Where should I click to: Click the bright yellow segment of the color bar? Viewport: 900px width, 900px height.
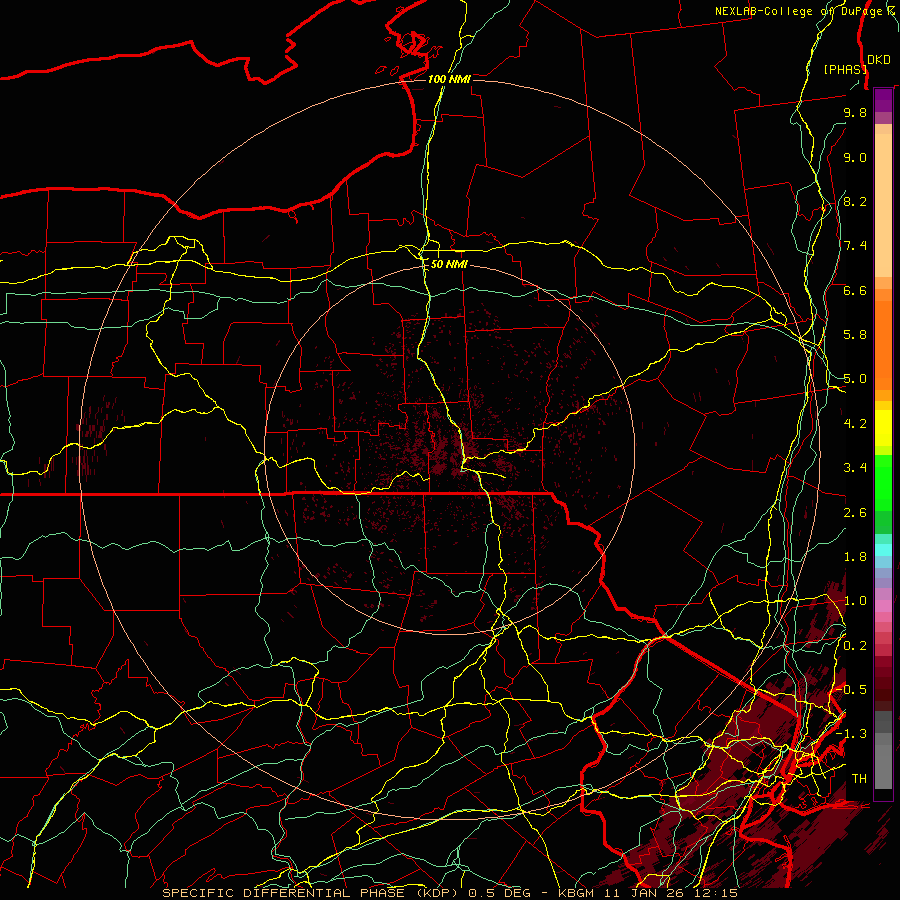click(x=883, y=427)
